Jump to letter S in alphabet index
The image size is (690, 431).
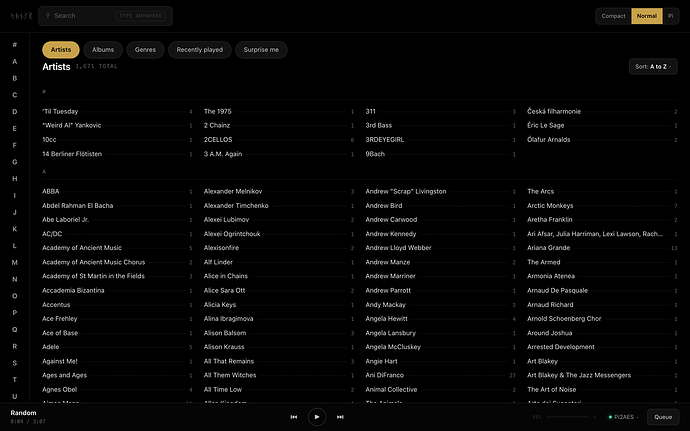(15, 363)
